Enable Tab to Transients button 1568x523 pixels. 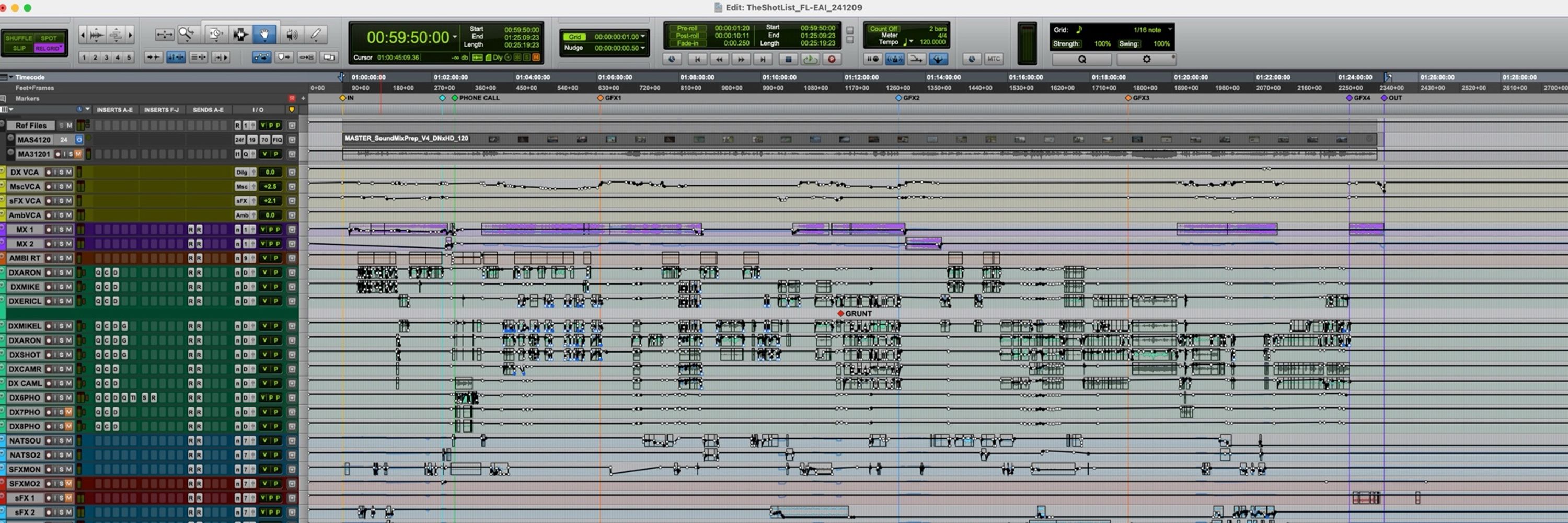coord(153,57)
